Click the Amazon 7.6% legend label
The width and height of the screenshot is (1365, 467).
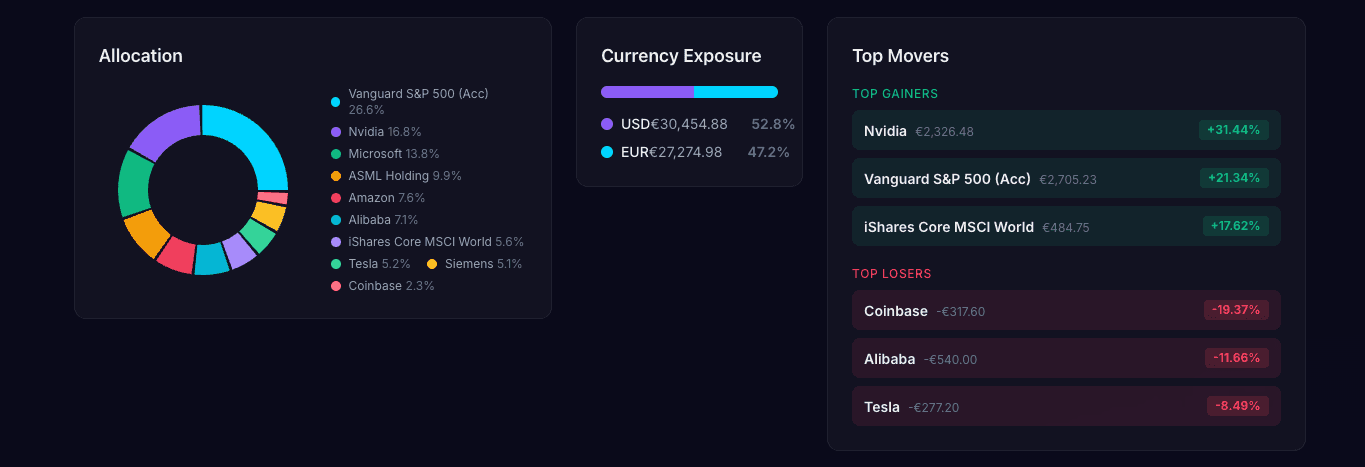[x=387, y=198]
